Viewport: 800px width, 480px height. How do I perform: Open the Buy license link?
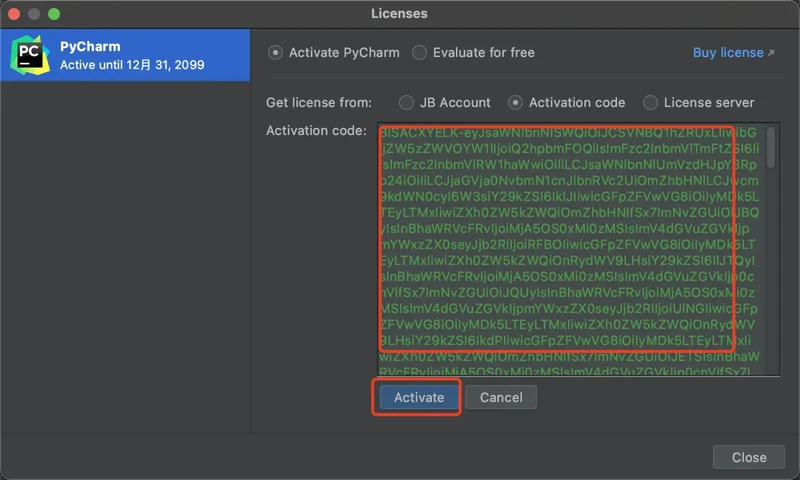click(733, 53)
